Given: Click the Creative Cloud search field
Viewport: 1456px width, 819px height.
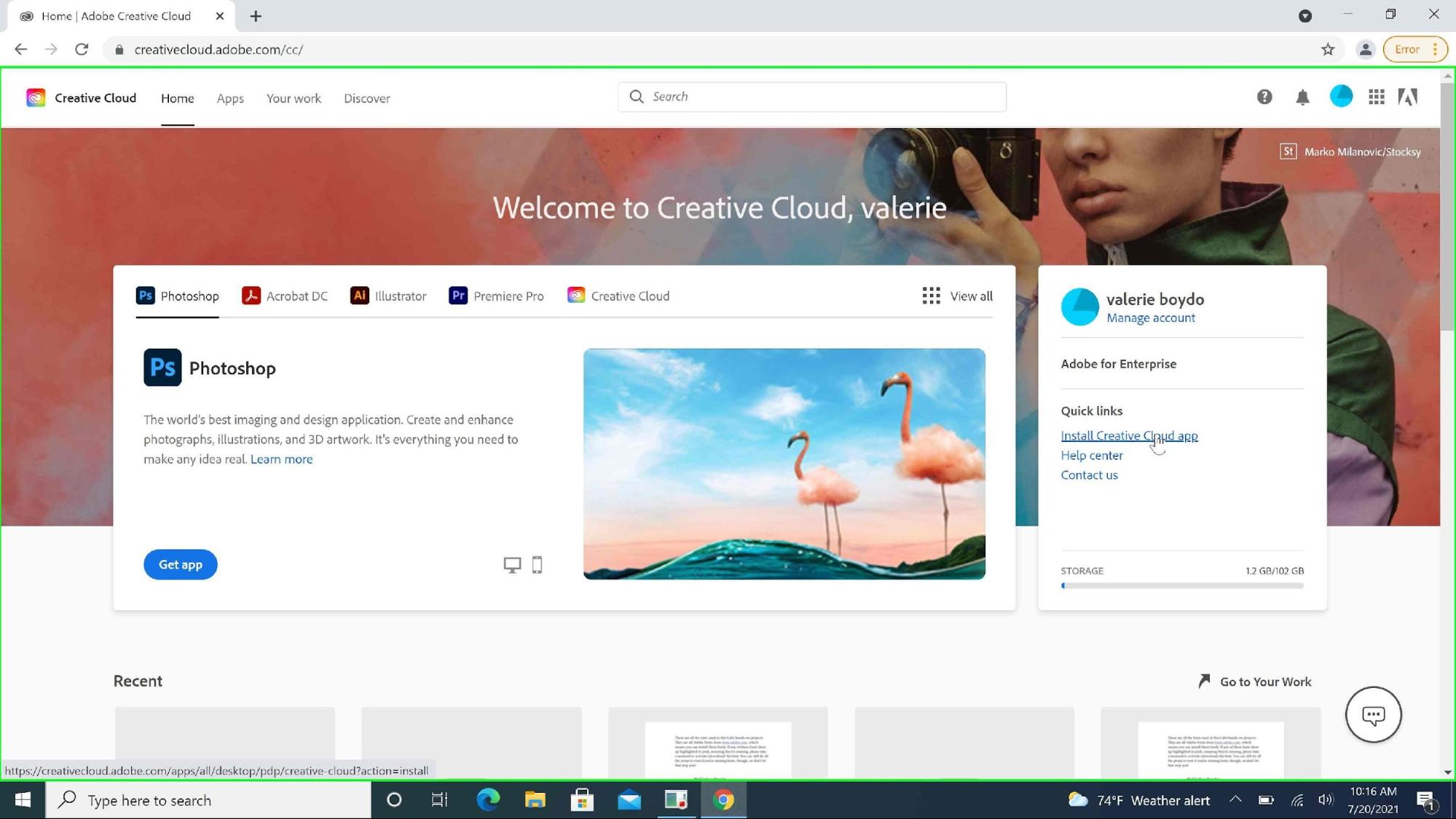Looking at the screenshot, I should (812, 97).
